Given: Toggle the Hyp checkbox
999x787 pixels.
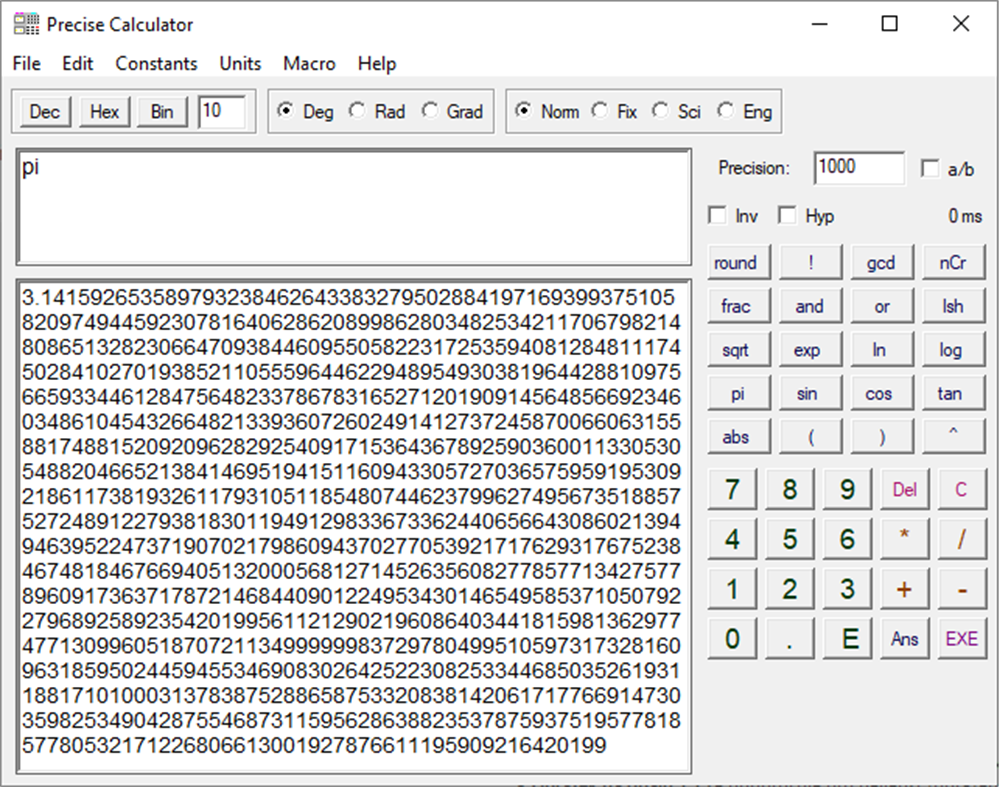Looking at the screenshot, I should [787, 215].
